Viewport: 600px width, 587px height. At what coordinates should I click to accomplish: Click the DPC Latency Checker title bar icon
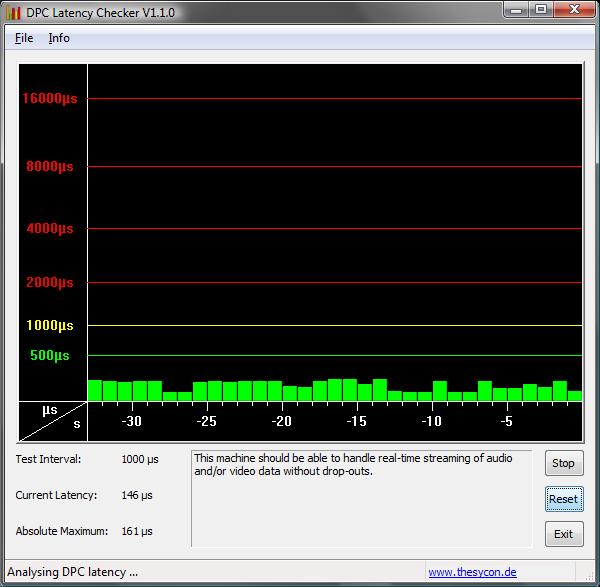pyautogui.click(x=13, y=12)
